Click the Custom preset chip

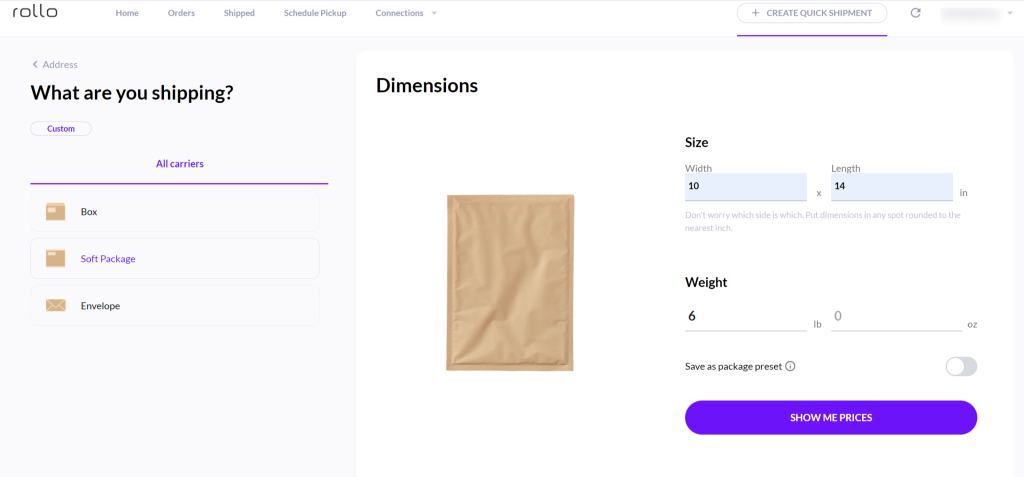(61, 129)
